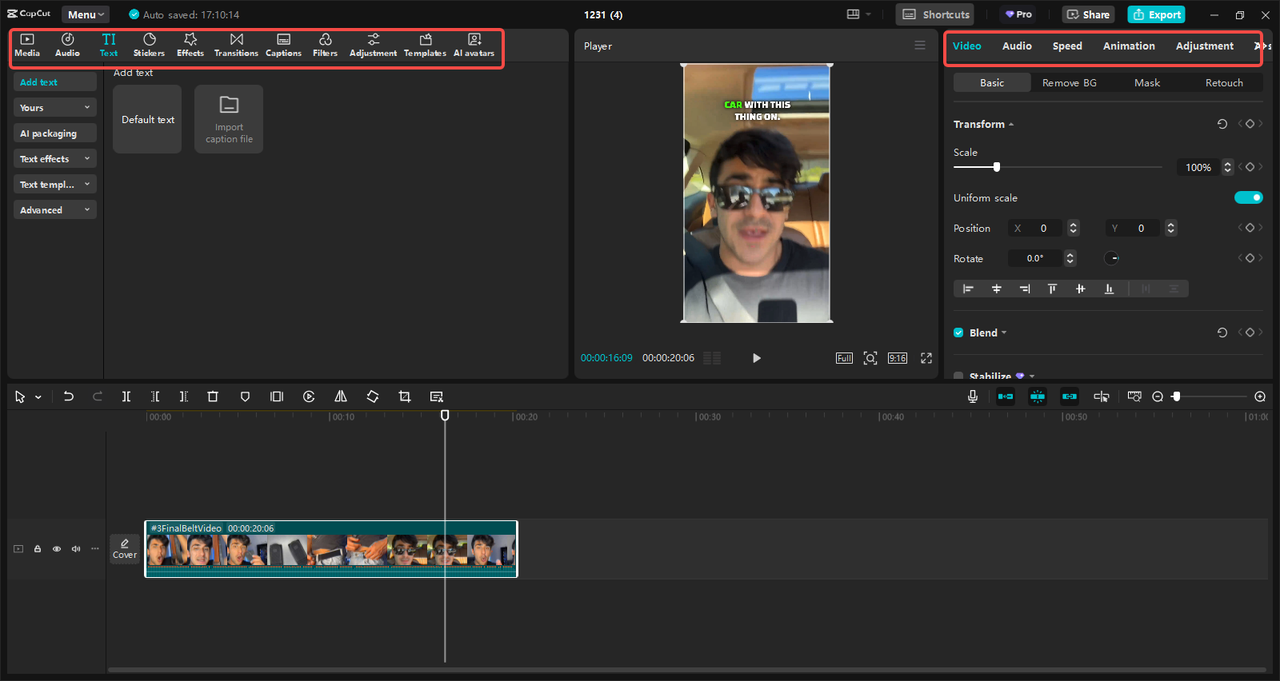
Task: Collapse the Transform section
Action: coord(1011,124)
